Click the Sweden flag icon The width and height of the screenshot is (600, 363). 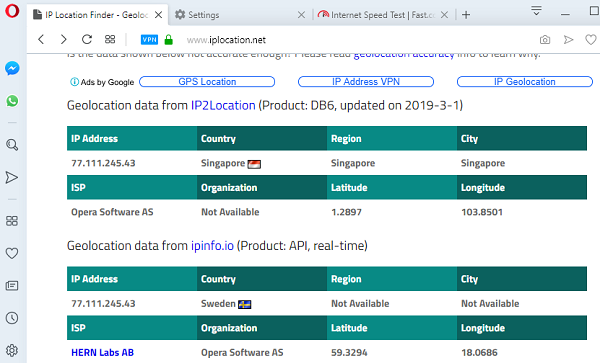[x=245, y=304]
